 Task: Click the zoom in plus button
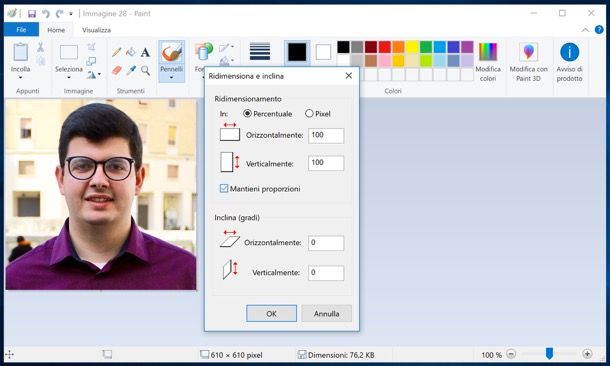[x=587, y=354]
